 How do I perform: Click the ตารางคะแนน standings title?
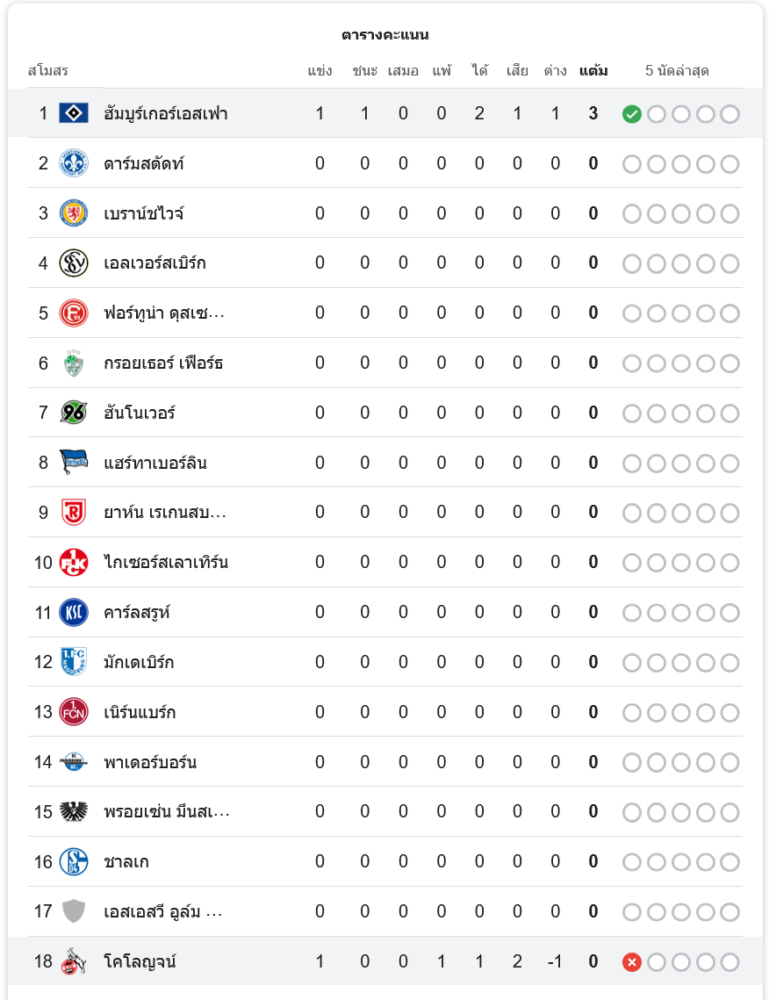pos(385,35)
